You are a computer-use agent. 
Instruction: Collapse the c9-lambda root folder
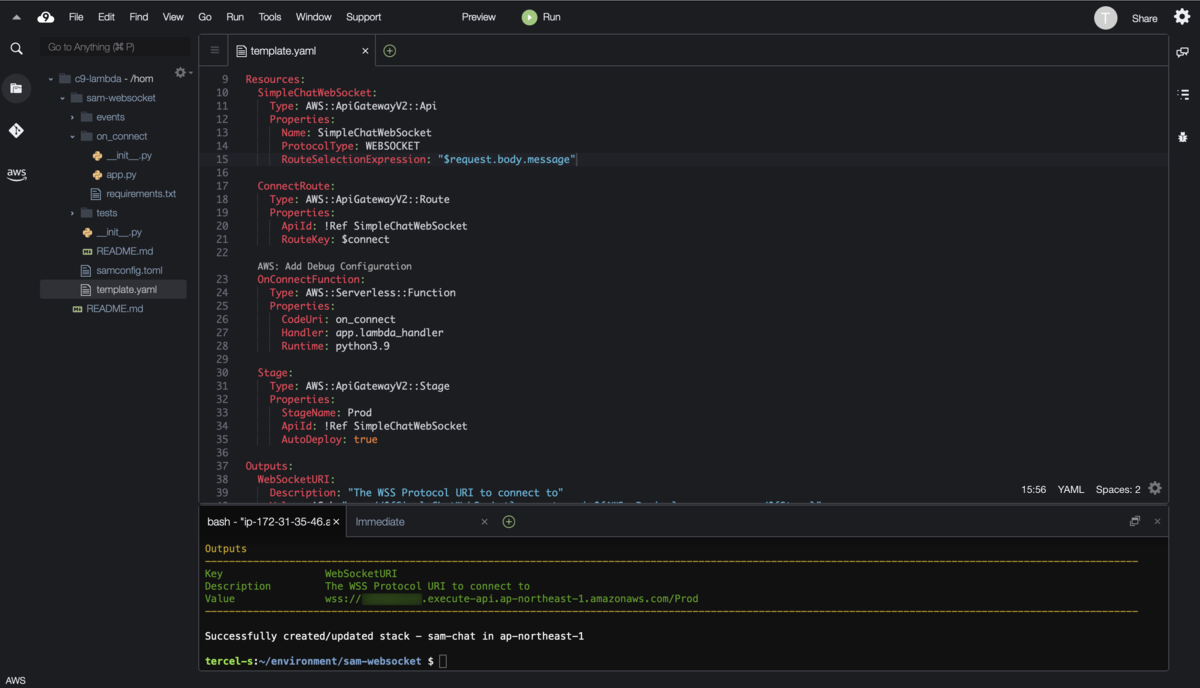[51, 79]
